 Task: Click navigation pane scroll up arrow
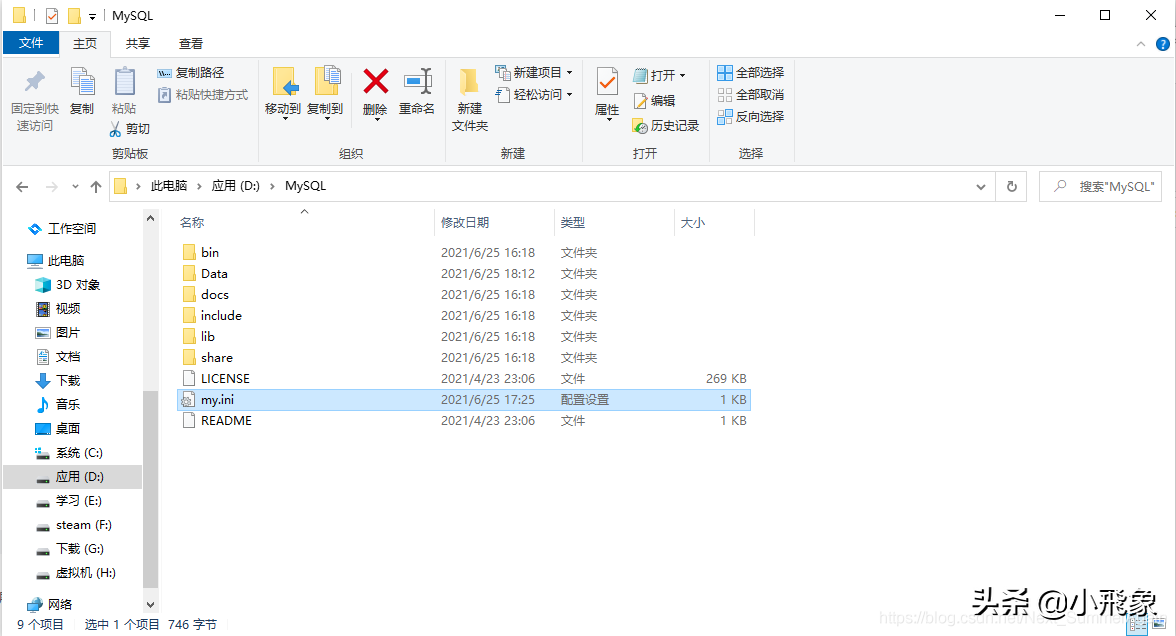pyautogui.click(x=151, y=218)
